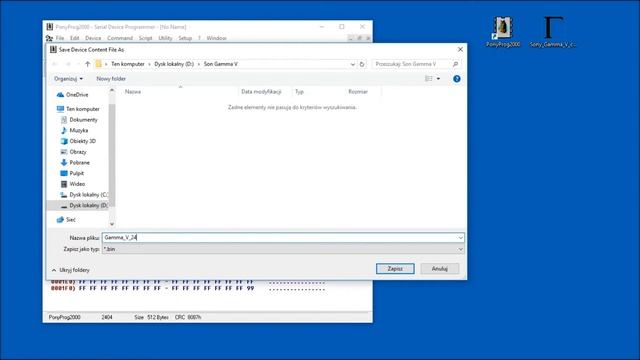Click the Anuluj button
Screen dimensions: 640x360
(x=440, y=269)
